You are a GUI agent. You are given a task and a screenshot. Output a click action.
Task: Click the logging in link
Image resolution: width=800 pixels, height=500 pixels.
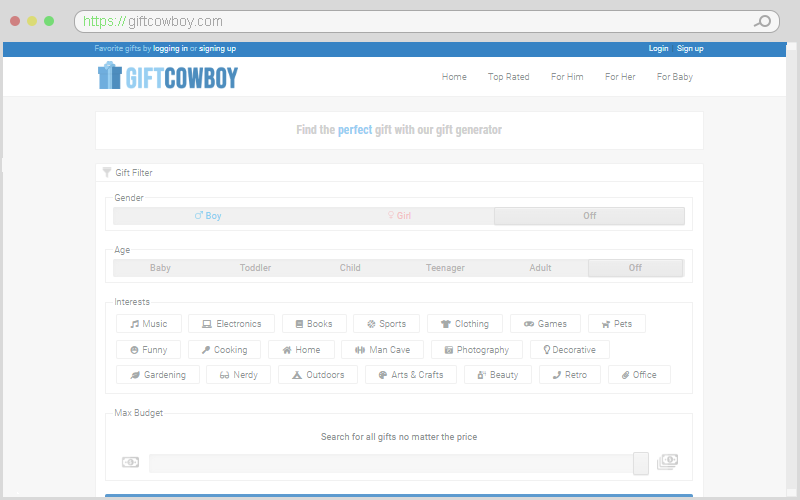click(x=170, y=49)
